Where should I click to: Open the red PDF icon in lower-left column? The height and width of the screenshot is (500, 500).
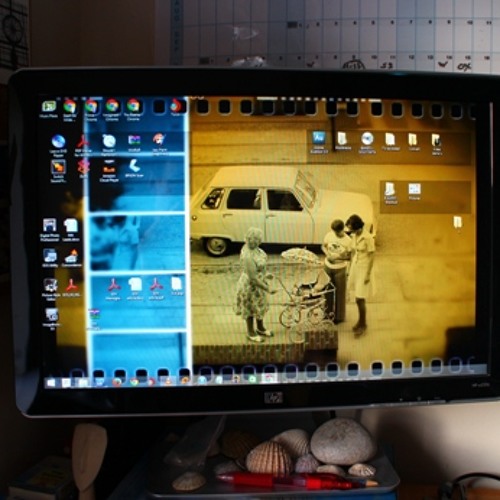(x=71, y=285)
